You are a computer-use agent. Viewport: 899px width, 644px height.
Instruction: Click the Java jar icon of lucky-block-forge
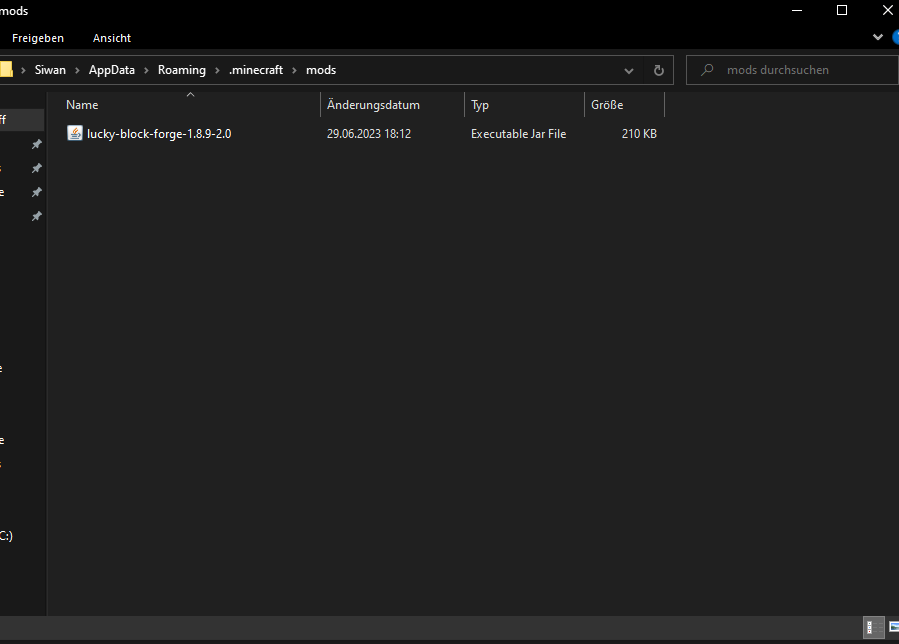75,133
